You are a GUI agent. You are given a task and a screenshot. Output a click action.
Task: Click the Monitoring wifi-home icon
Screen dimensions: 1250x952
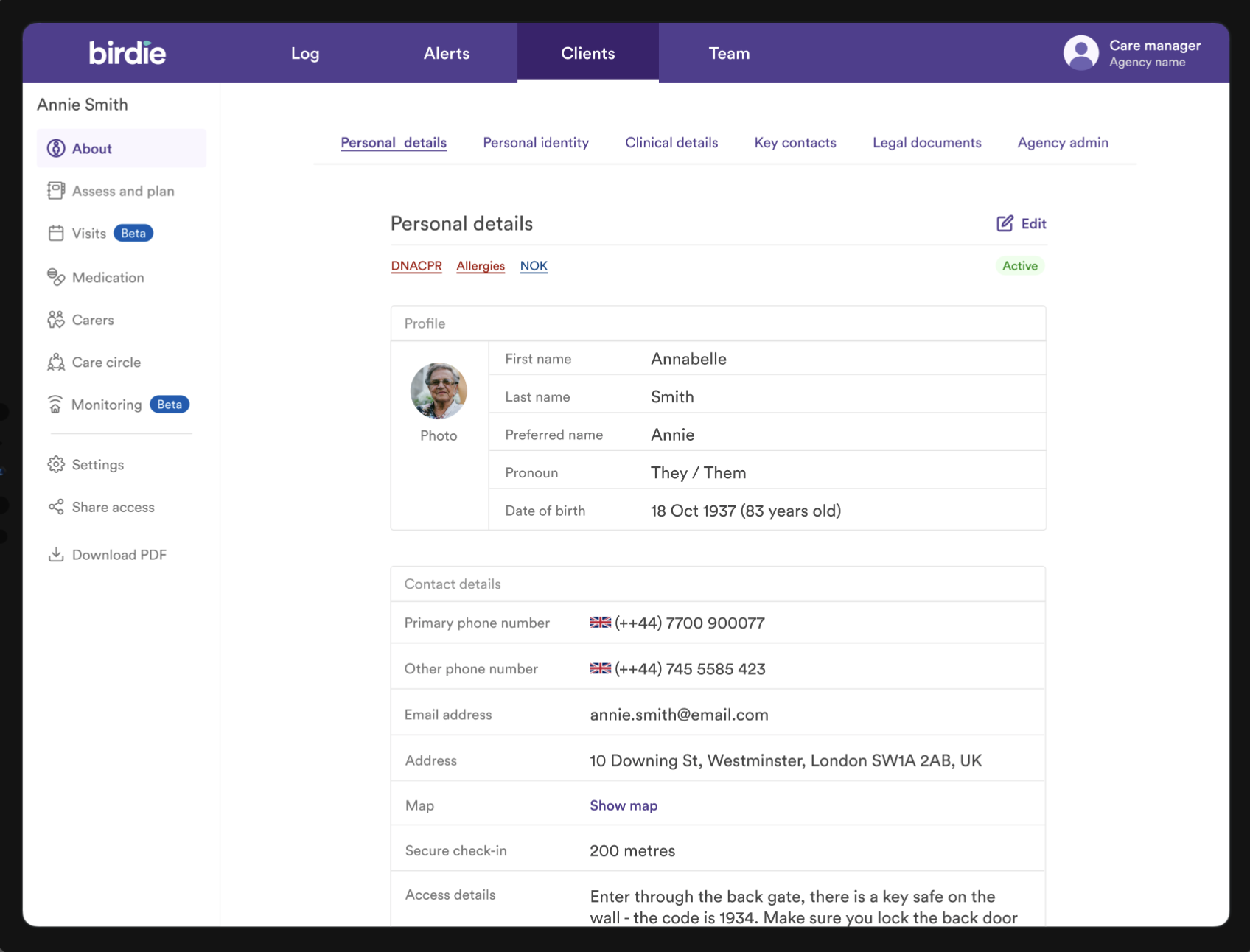tap(55, 405)
